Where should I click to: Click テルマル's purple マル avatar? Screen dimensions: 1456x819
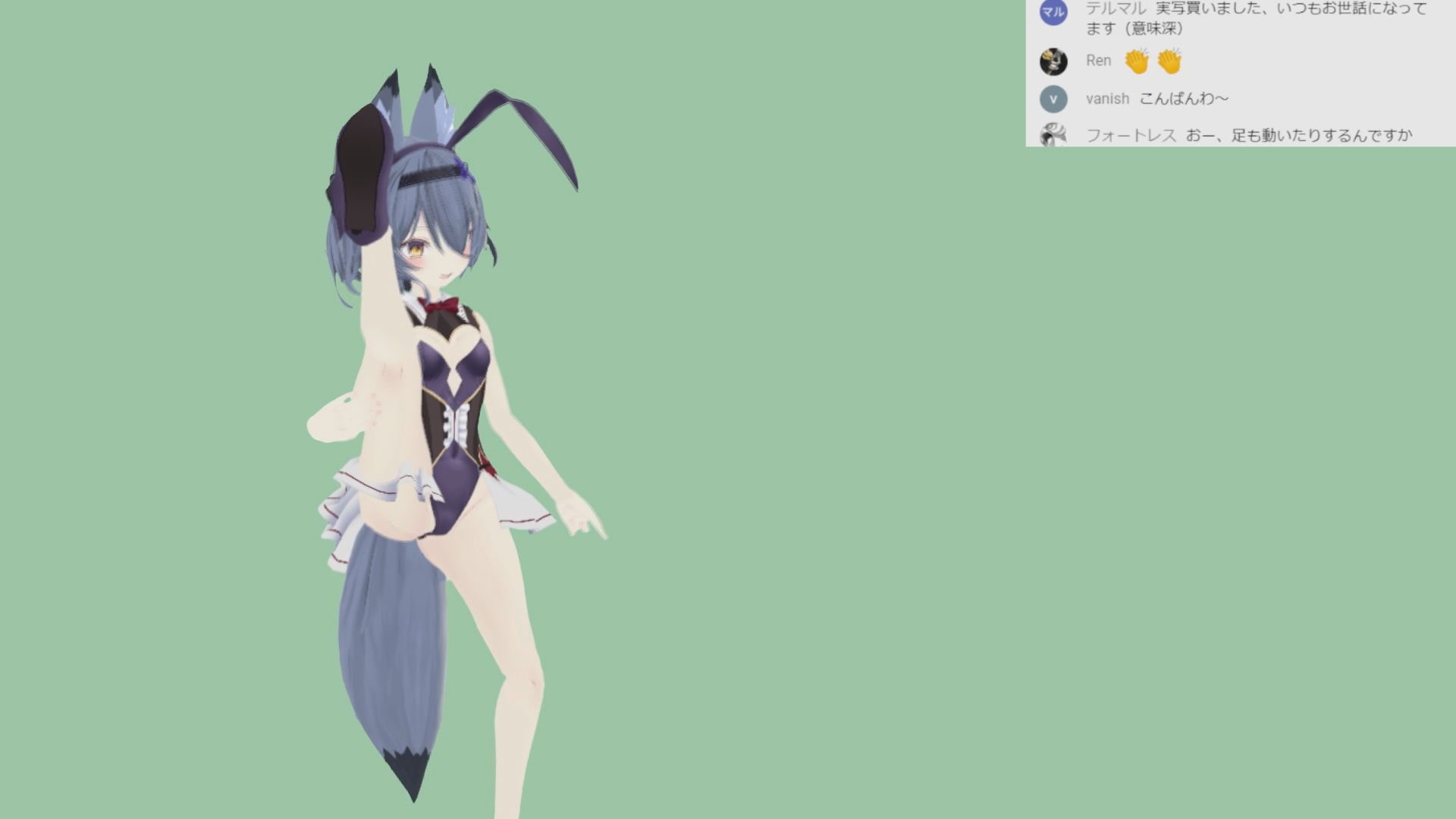click(x=1053, y=11)
